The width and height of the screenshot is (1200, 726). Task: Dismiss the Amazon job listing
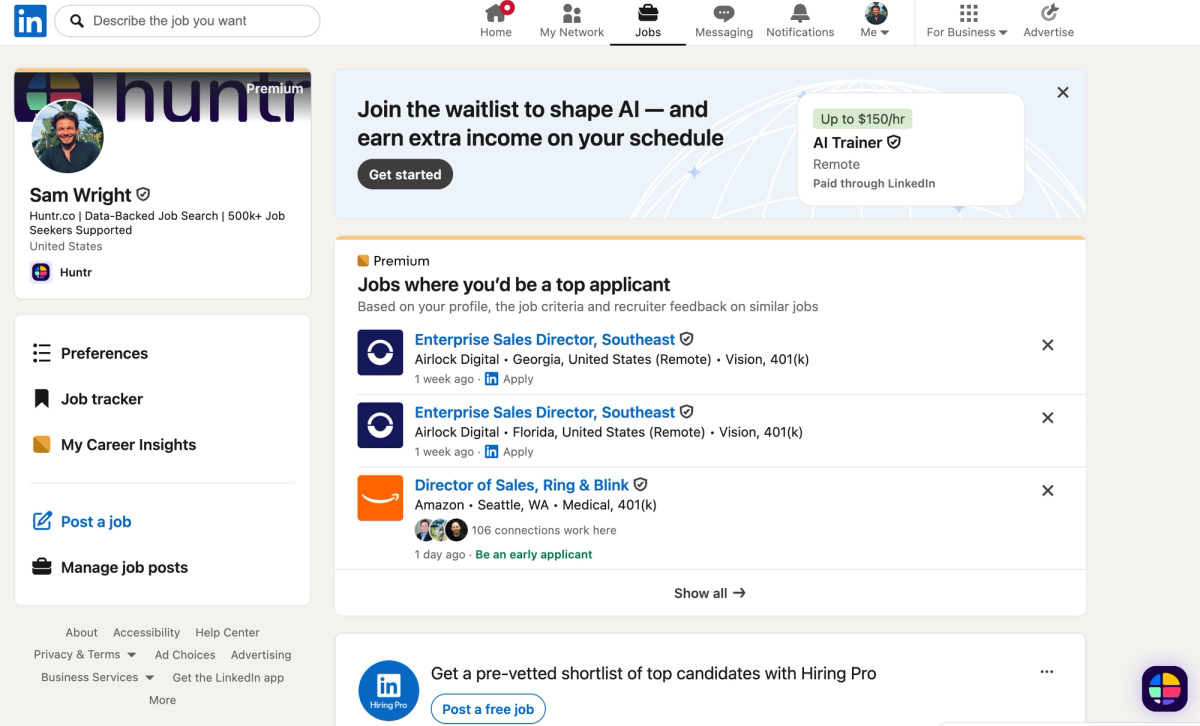(1048, 491)
